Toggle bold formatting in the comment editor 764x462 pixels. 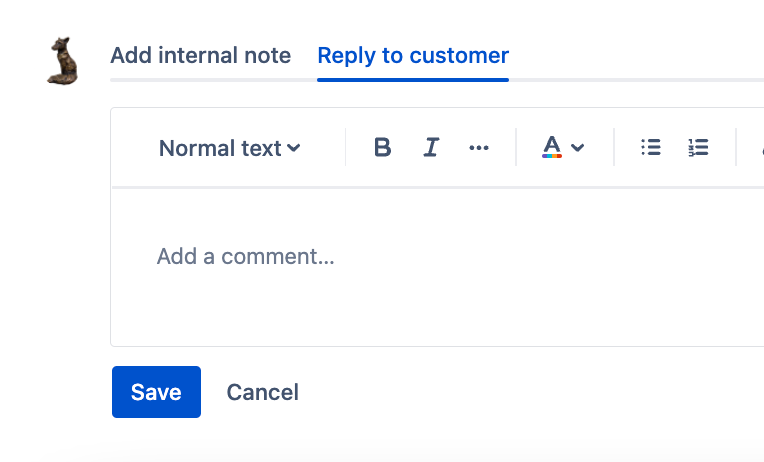pos(382,147)
